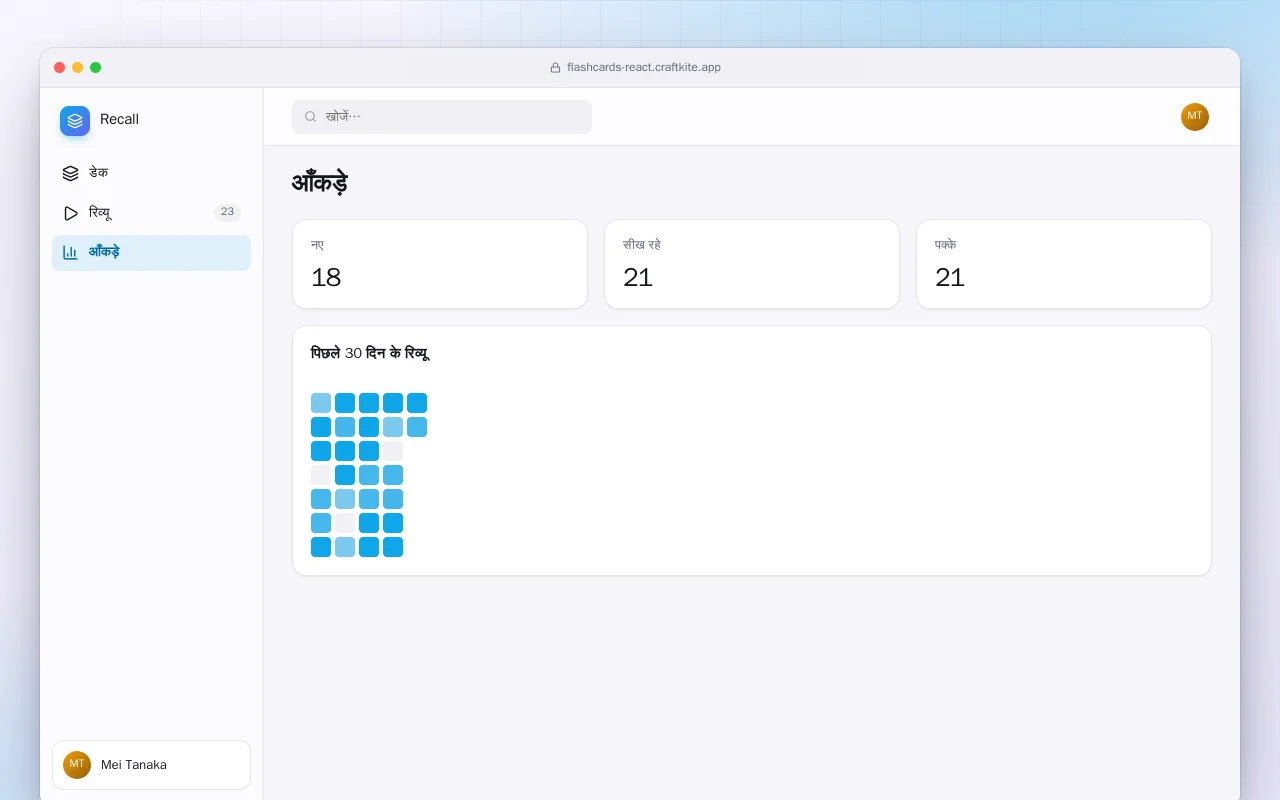Click the gray empty square in heatmap third row
1280x800 pixels.
(x=393, y=451)
